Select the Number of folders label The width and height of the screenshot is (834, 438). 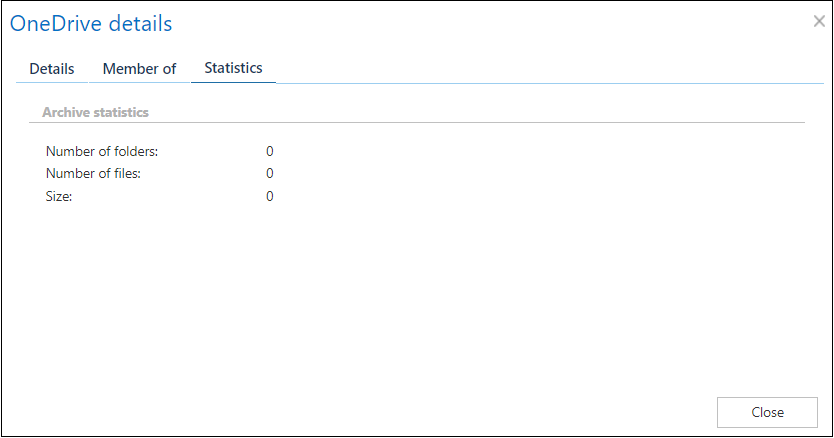[x=102, y=152]
